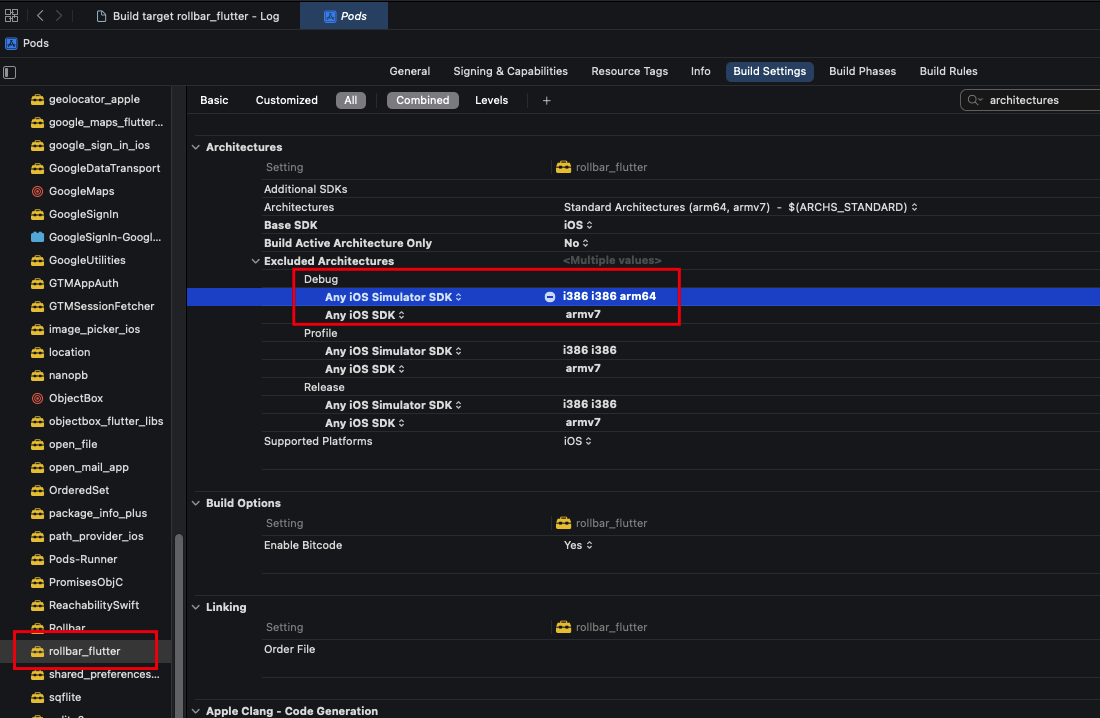
Task: Click the back navigation arrow
Action: (38, 15)
